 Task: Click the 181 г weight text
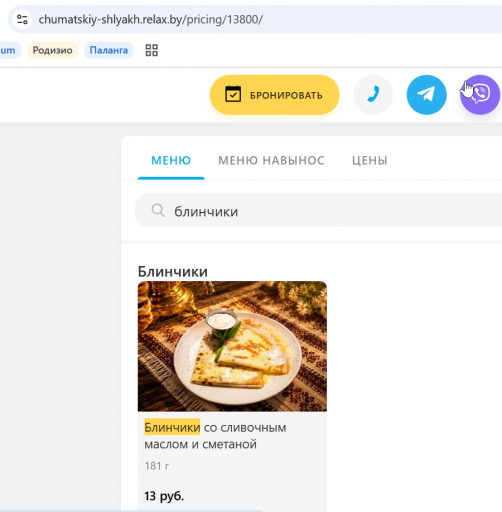coord(157,466)
